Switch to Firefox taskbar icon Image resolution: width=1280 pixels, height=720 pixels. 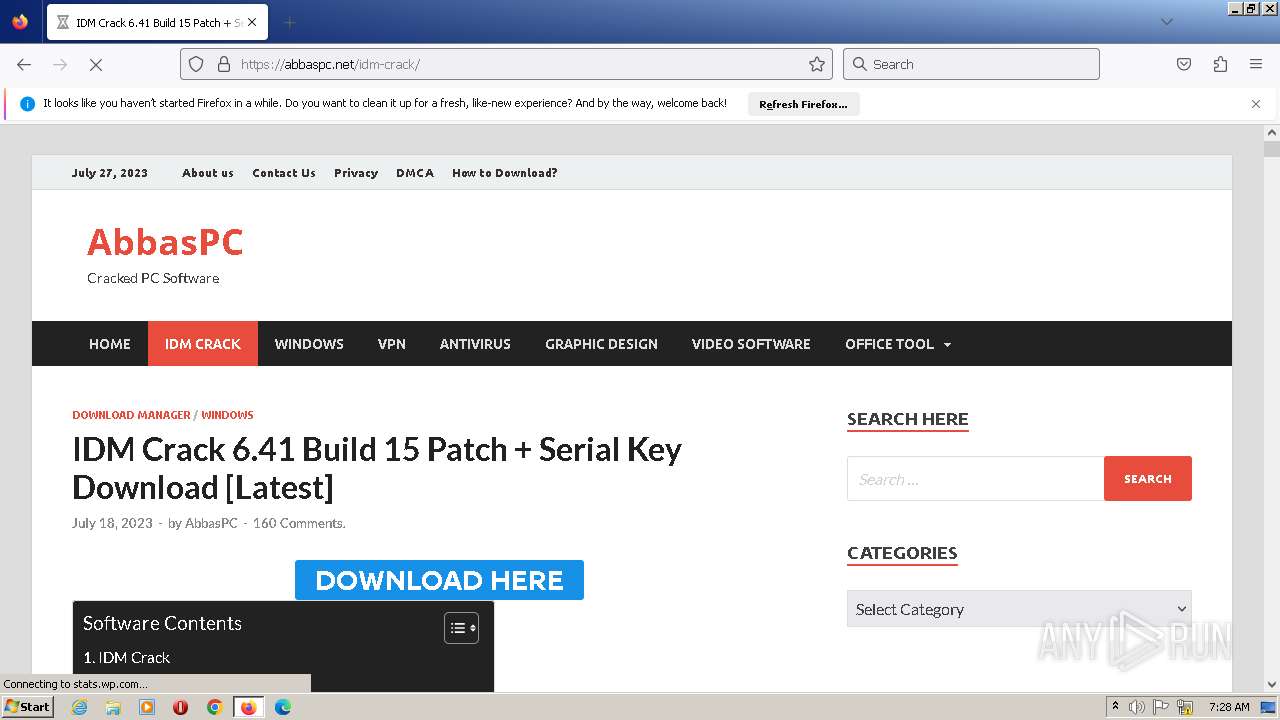click(x=248, y=707)
